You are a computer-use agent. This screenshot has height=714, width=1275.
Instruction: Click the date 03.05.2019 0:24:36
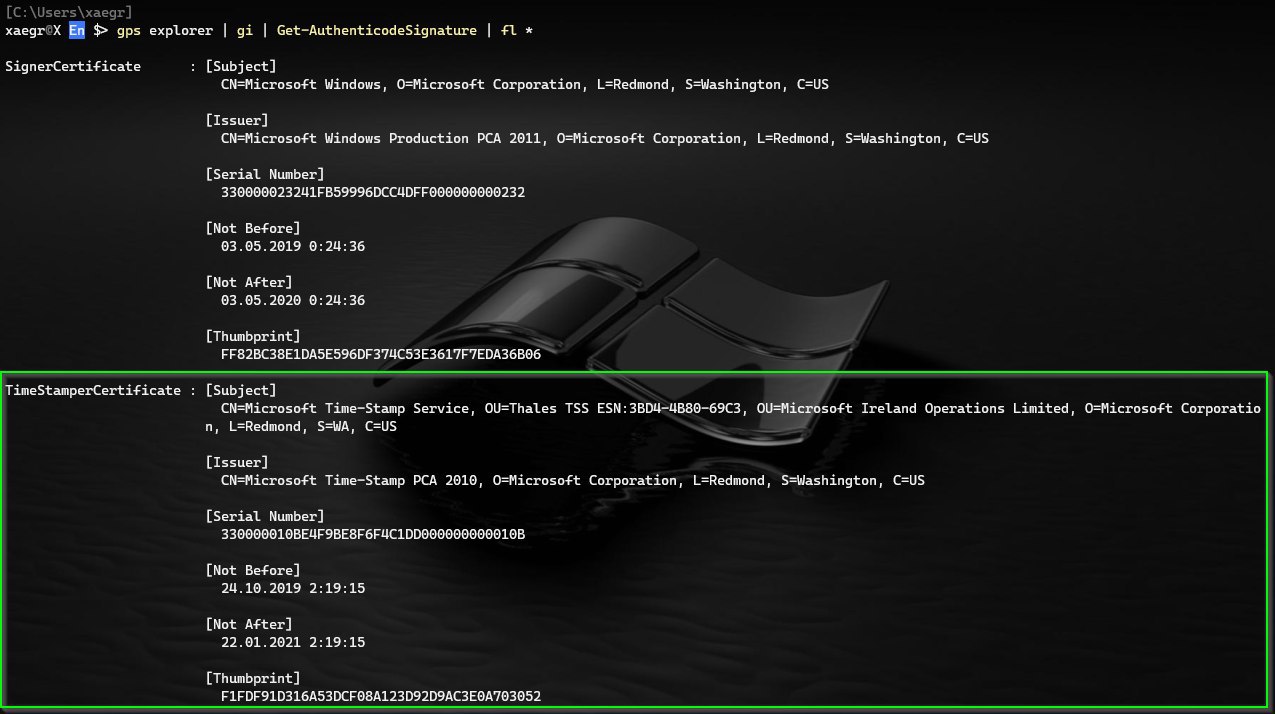293,246
